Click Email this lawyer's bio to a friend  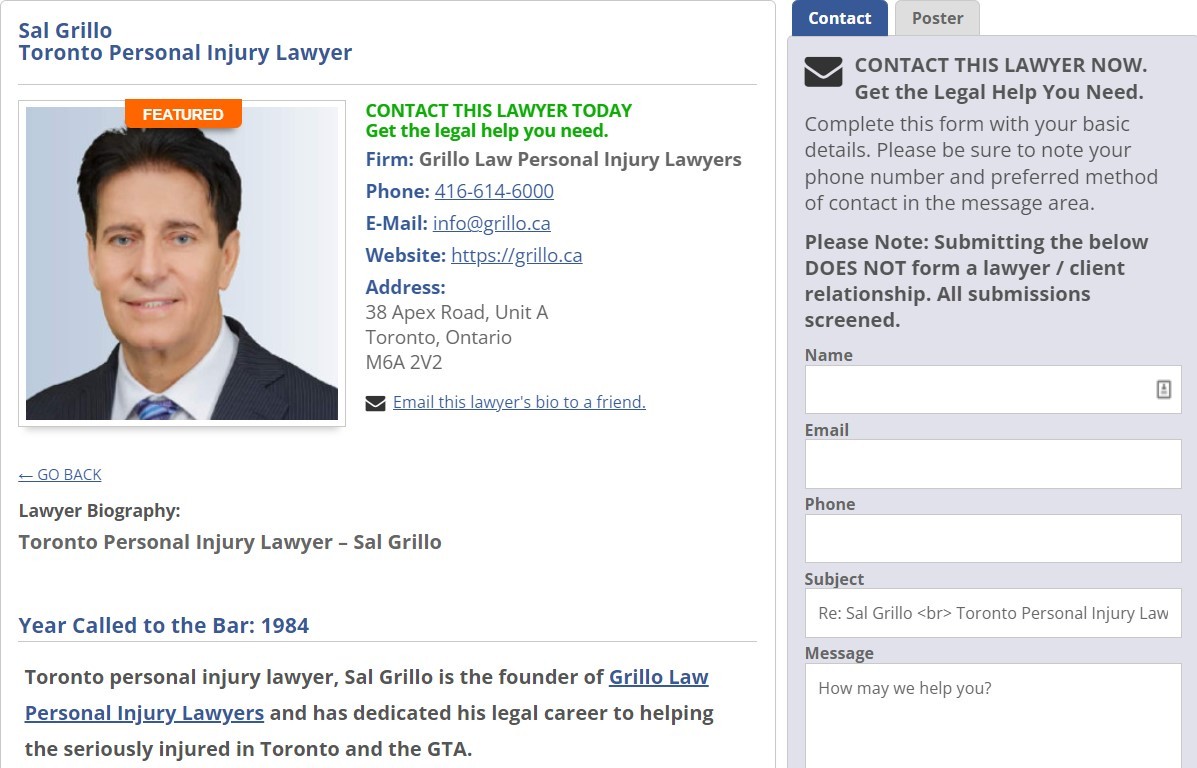click(519, 402)
